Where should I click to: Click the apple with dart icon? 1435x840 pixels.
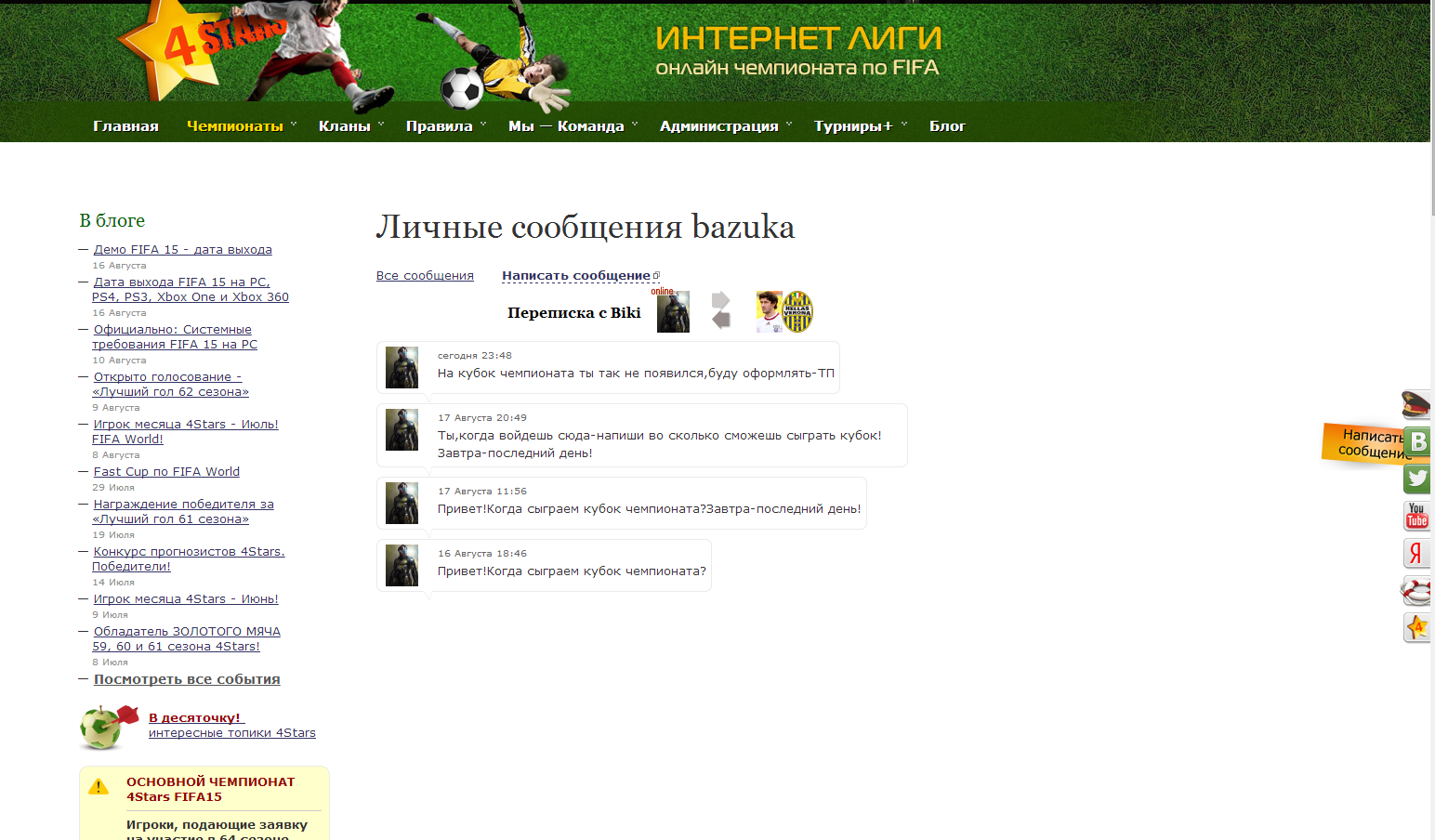point(109,727)
